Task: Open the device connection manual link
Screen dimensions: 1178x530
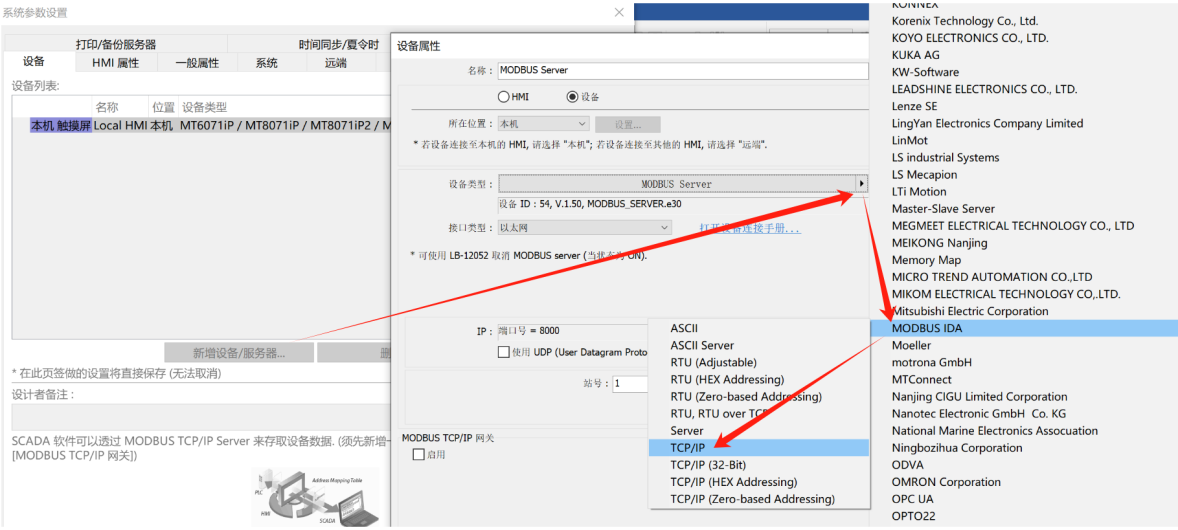Action: [x=750, y=228]
